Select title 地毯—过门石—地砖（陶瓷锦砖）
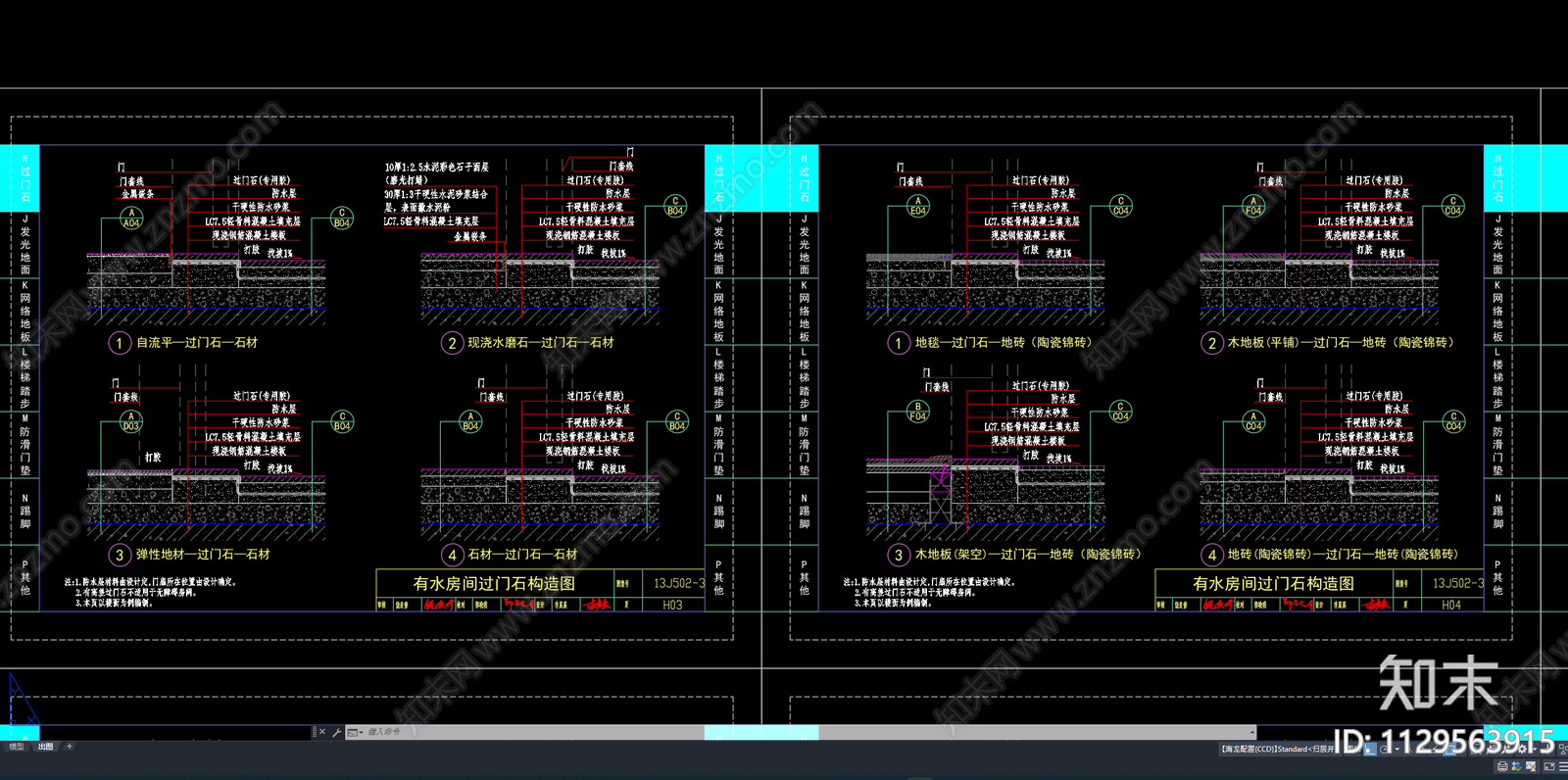The height and width of the screenshot is (780, 1568). point(1004,343)
